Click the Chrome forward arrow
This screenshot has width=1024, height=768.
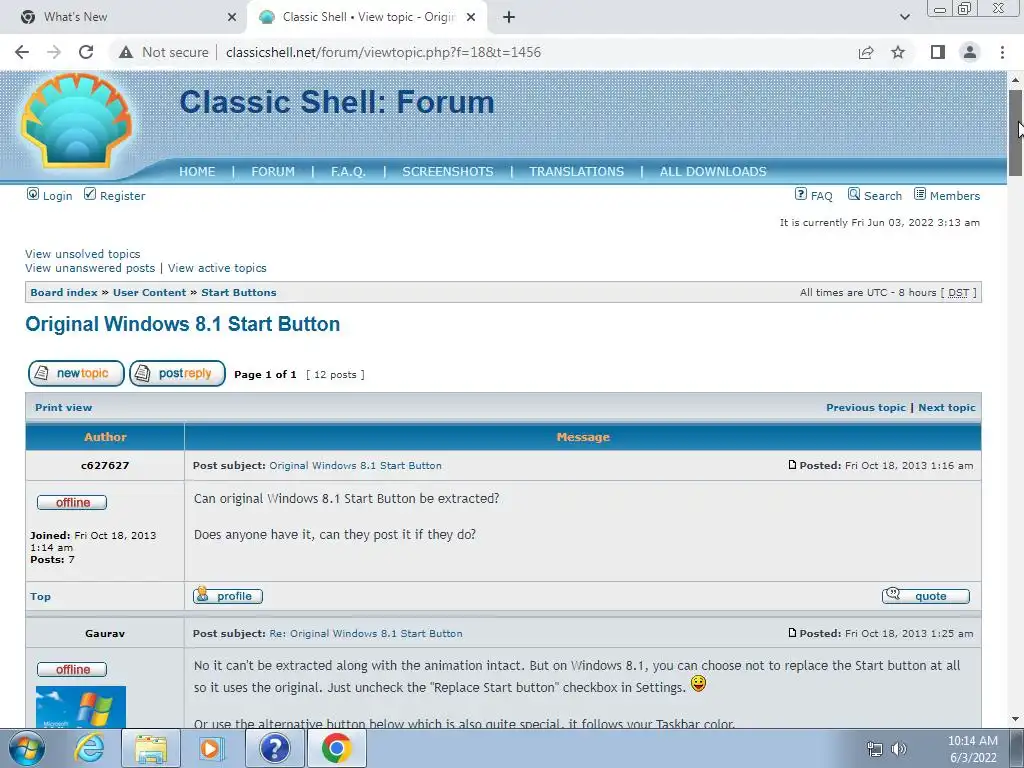click(54, 52)
